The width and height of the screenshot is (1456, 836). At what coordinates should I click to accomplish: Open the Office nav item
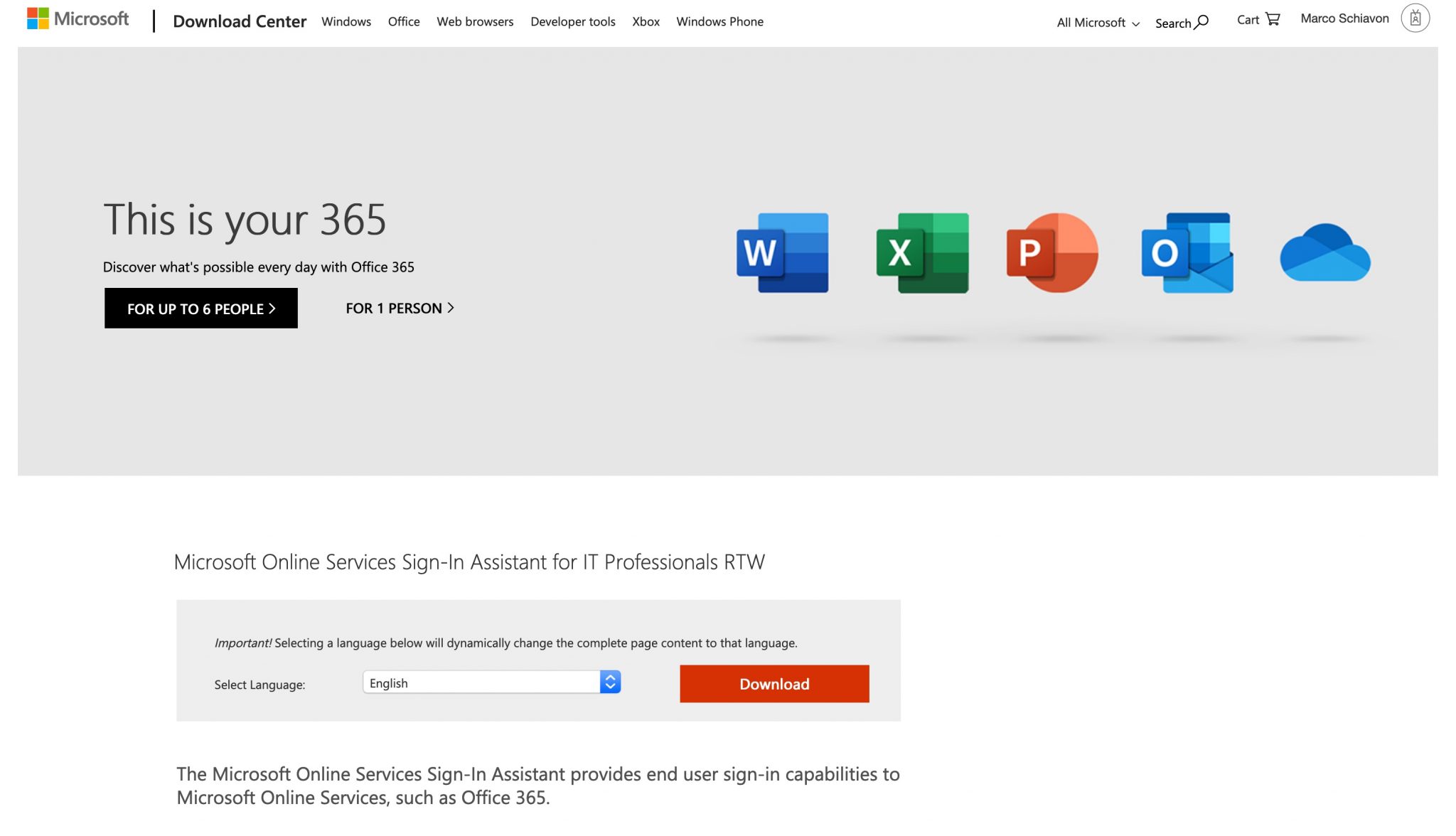coord(404,21)
